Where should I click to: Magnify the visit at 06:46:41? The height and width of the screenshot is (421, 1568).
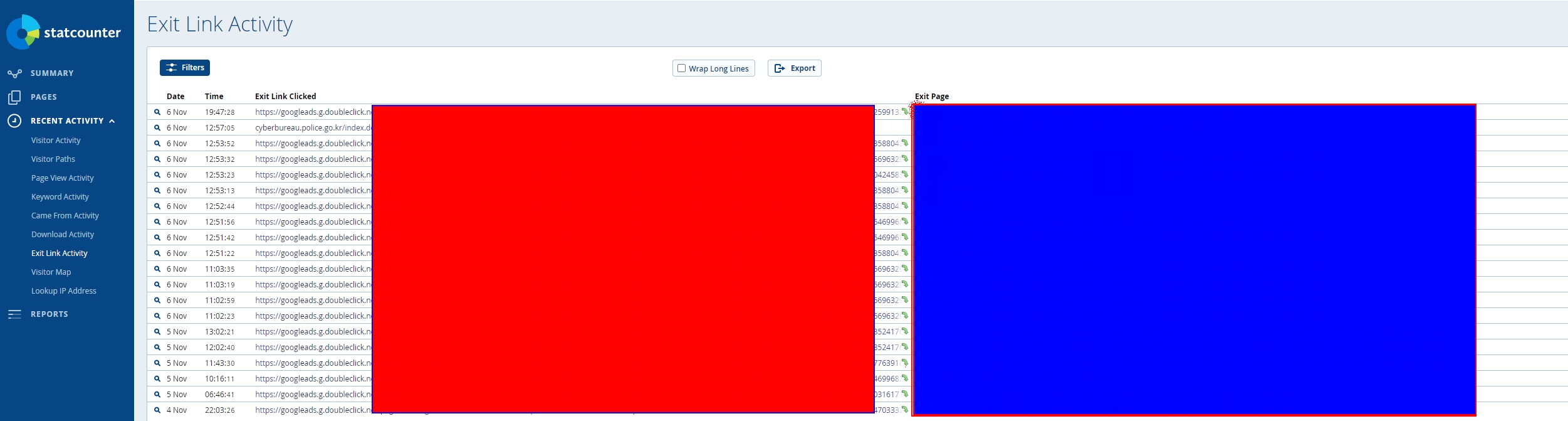tap(157, 395)
